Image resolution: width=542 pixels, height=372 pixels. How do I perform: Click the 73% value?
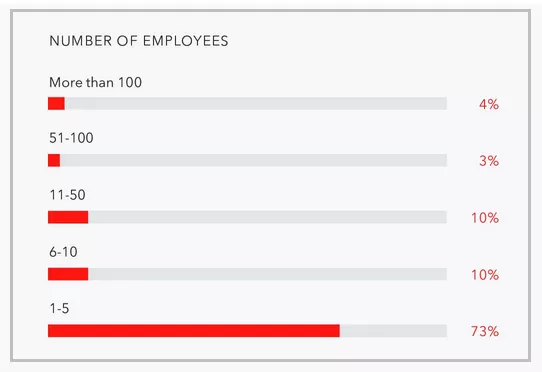tap(485, 331)
